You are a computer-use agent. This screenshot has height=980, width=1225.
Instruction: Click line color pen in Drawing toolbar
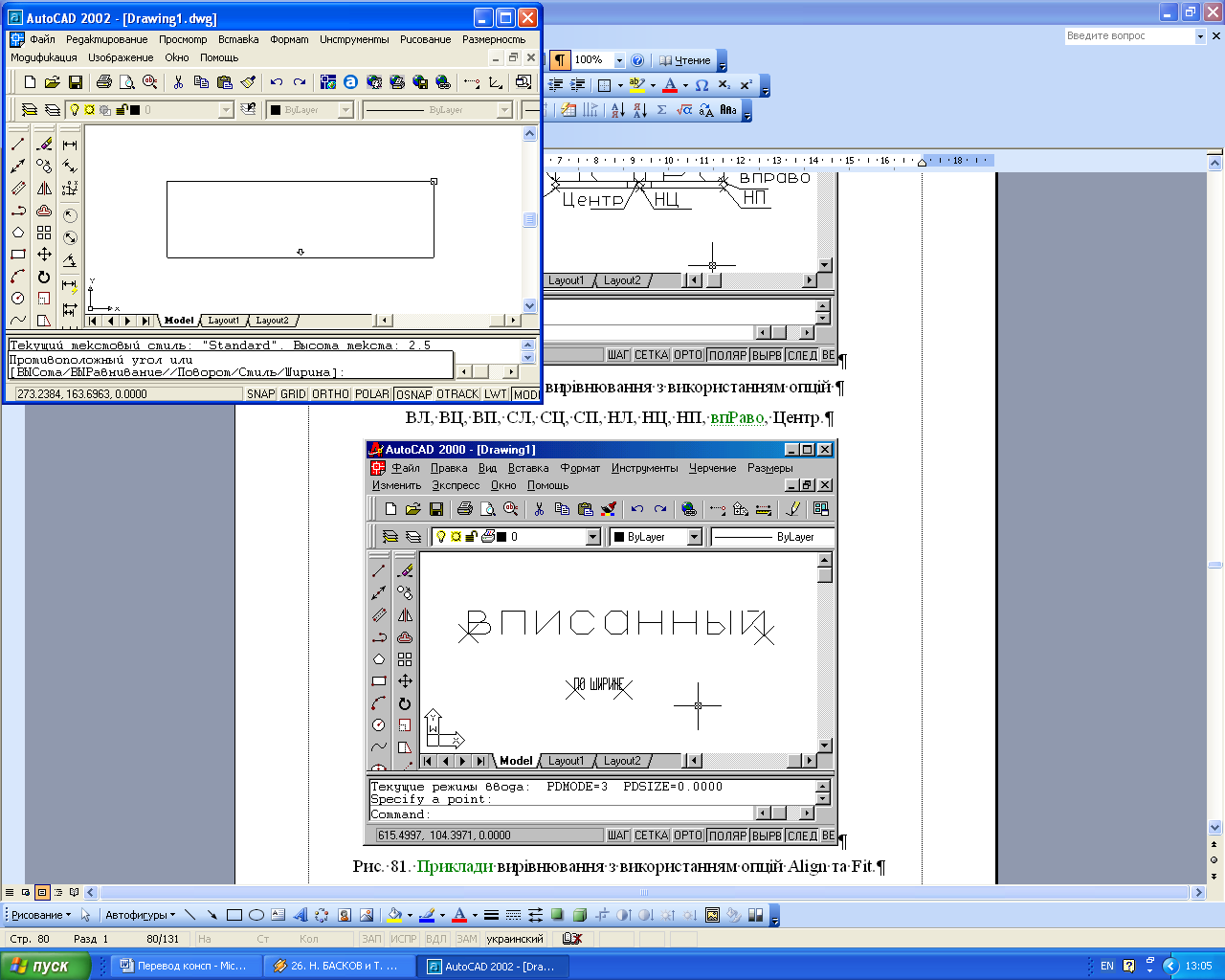pos(427,915)
